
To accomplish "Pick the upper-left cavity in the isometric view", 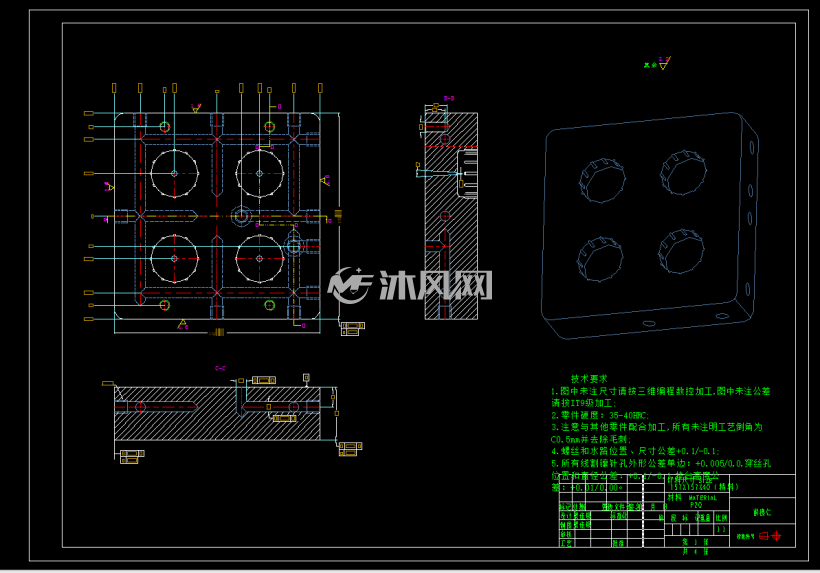I will (602, 181).
